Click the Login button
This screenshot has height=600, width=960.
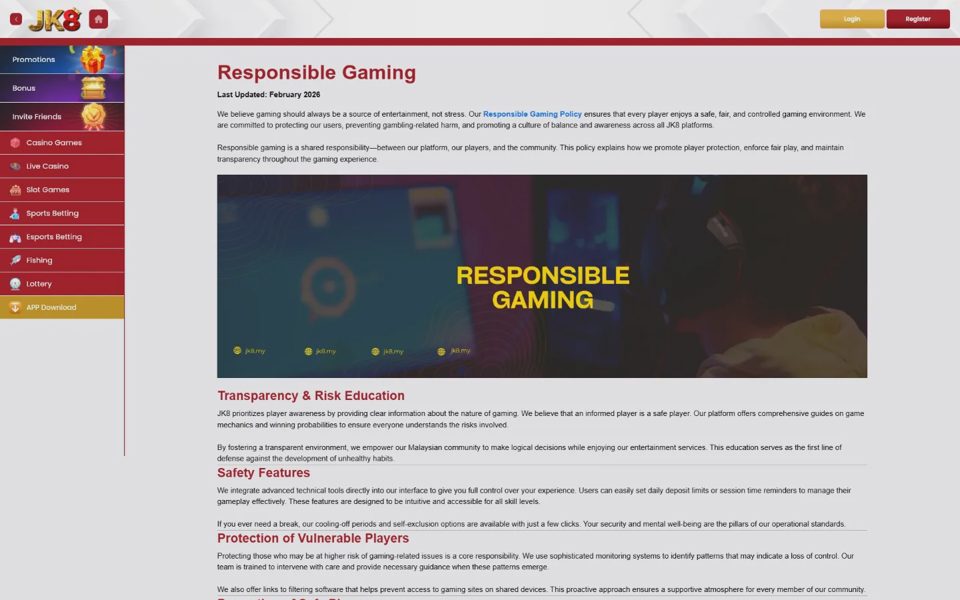852,19
